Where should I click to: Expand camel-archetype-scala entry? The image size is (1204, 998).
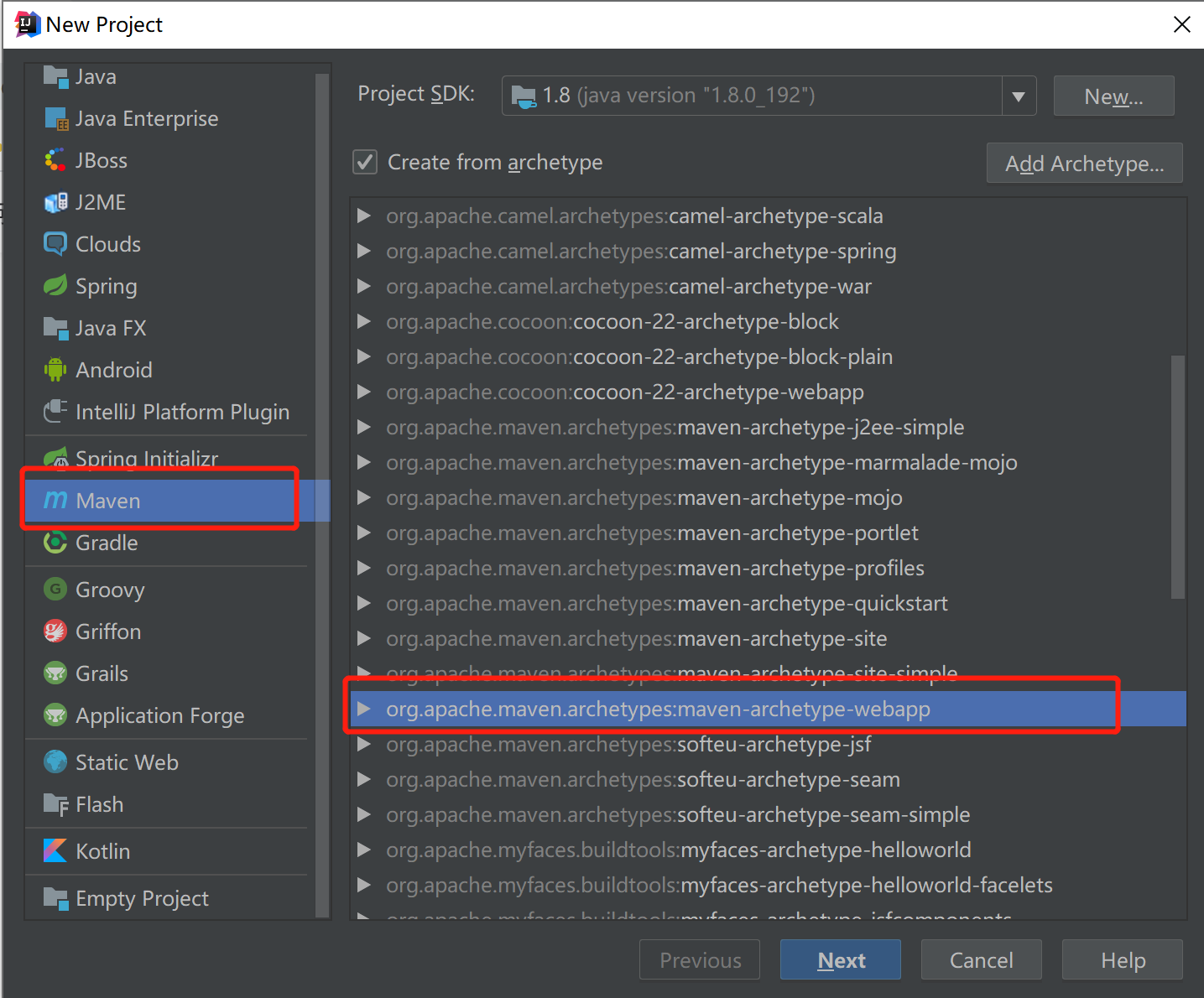364,216
